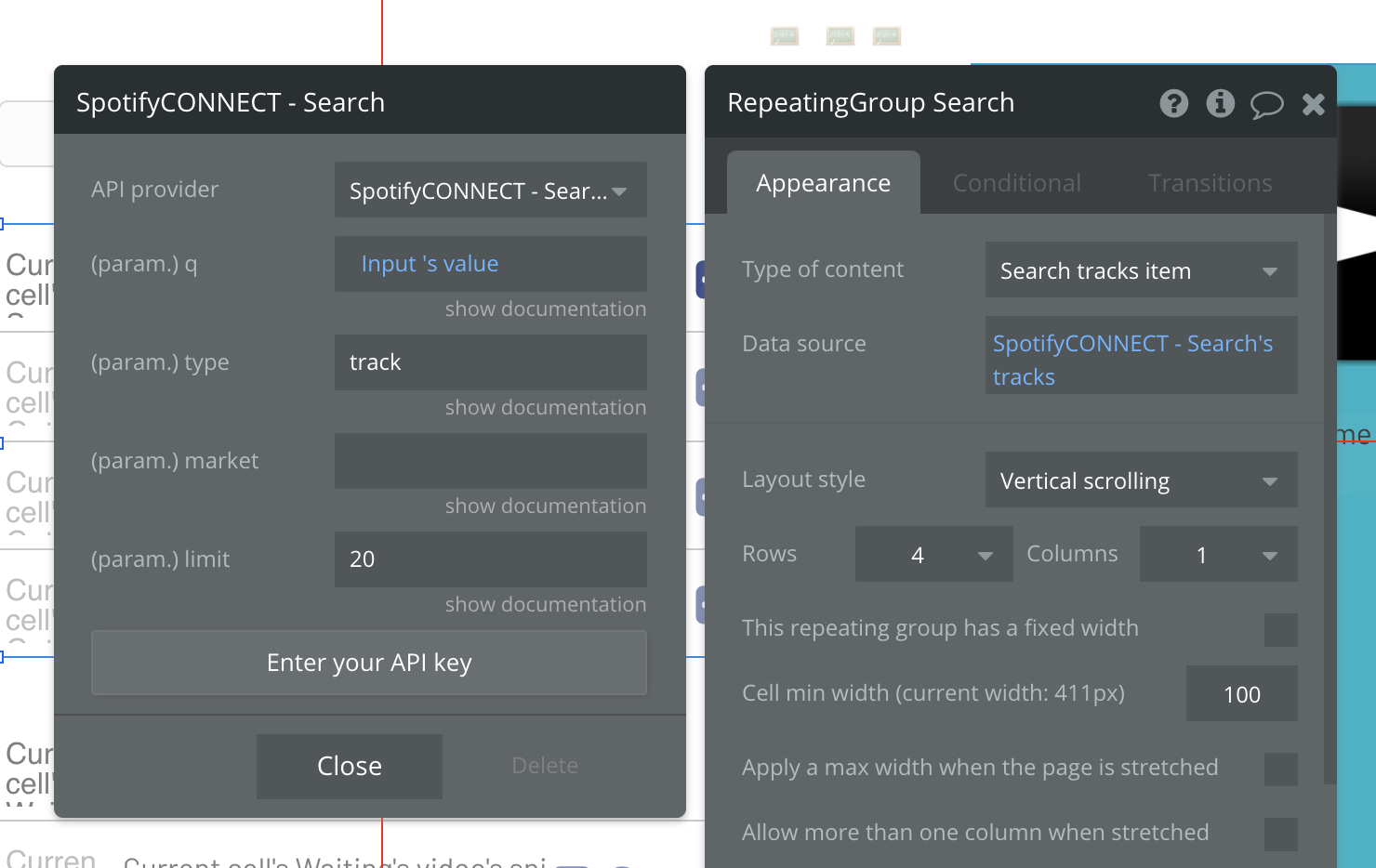Toggle the fixed width checkbox
Viewport: 1376px width, 868px height.
tap(1281, 629)
